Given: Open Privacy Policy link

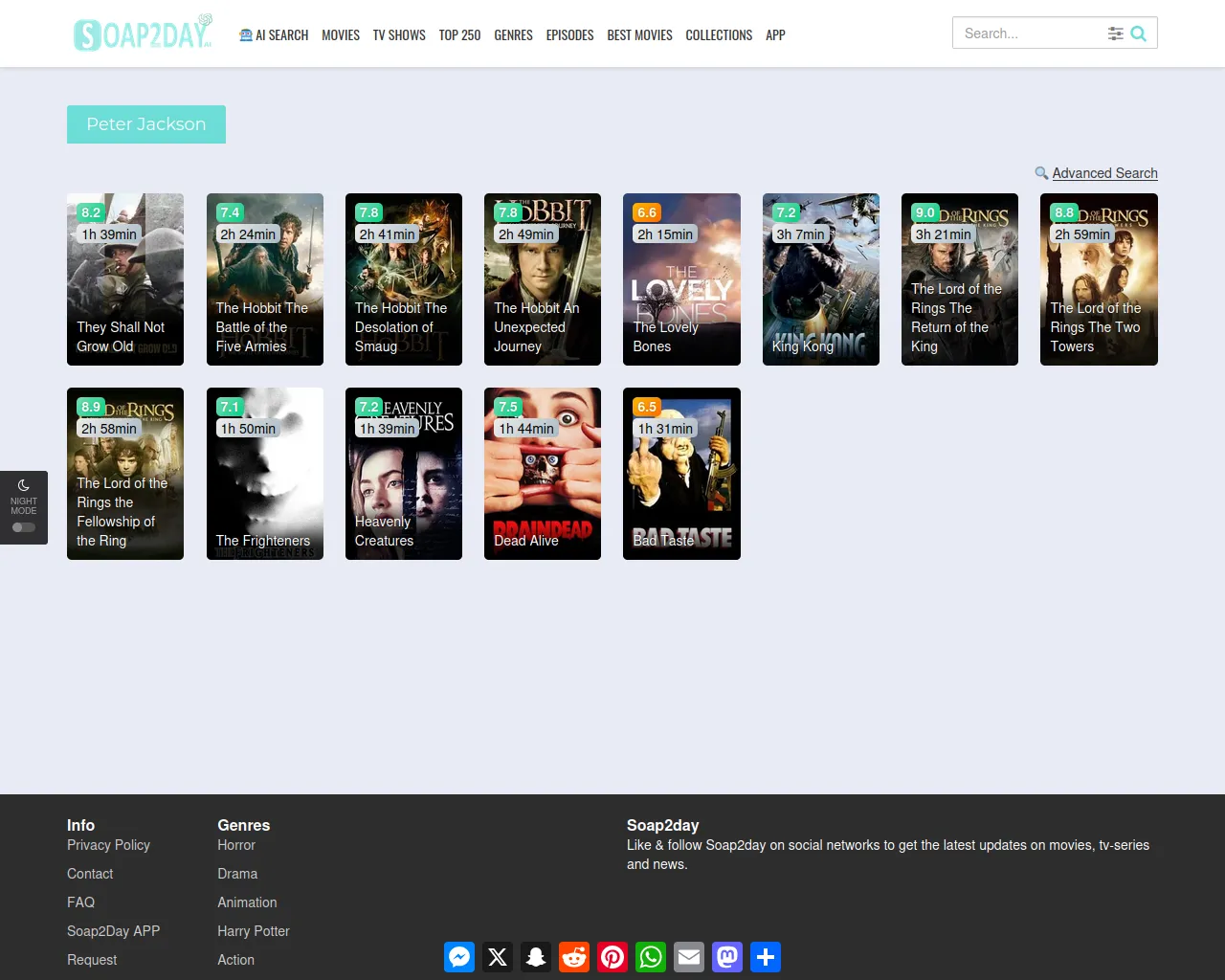Looking at the screenshot, I should pyautogui.click(x=108, y=845).
